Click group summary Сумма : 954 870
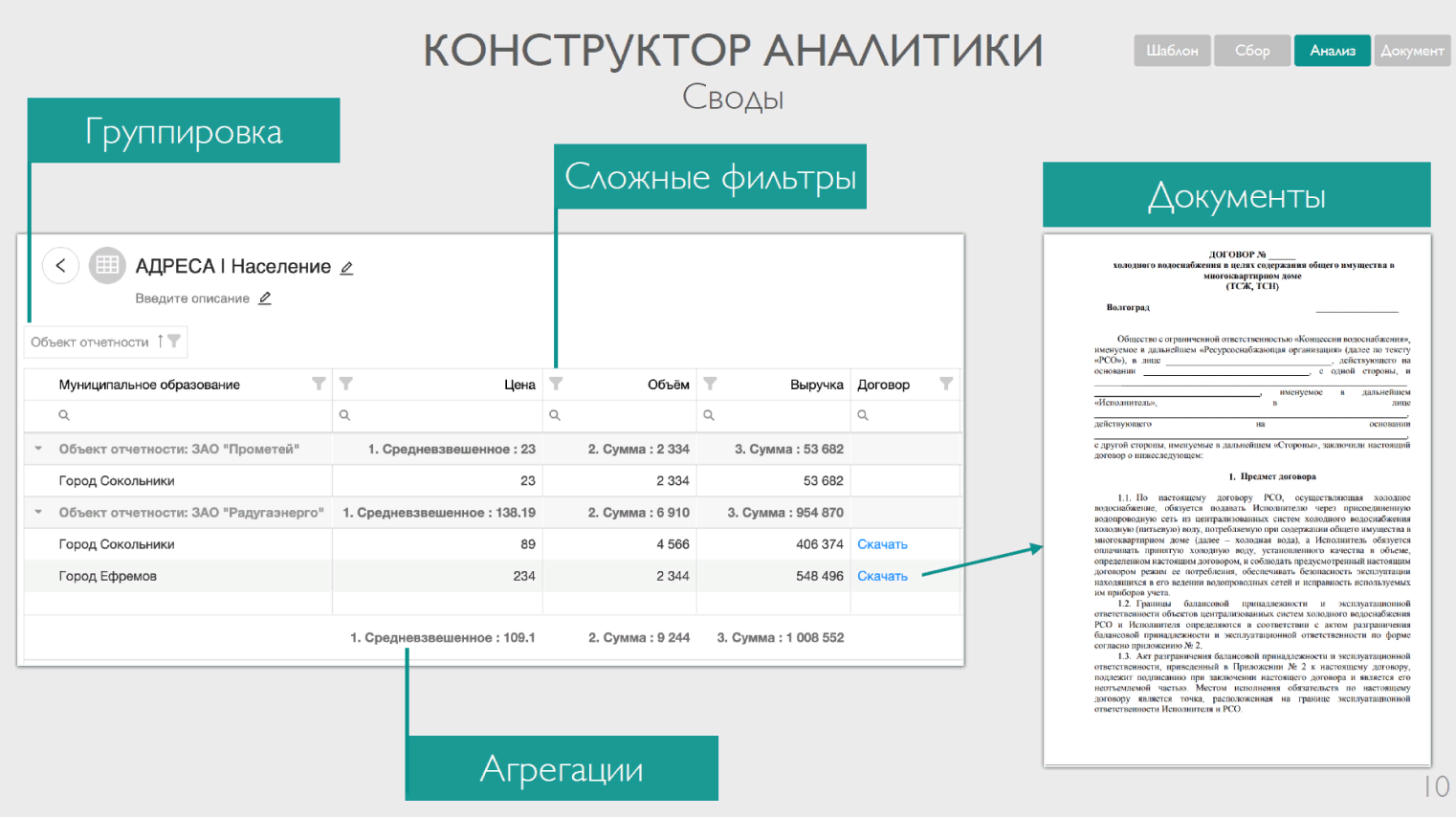The height and width of the screenshot is (817, 1456). point(785,513)
